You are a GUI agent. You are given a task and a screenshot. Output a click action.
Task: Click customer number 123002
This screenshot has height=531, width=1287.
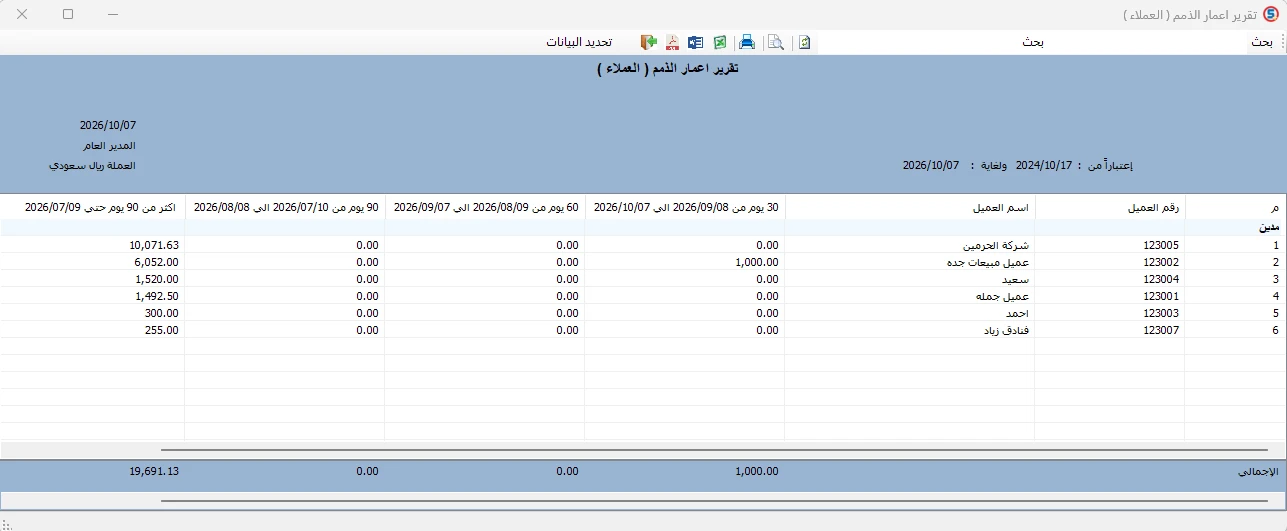point(1161,262)
